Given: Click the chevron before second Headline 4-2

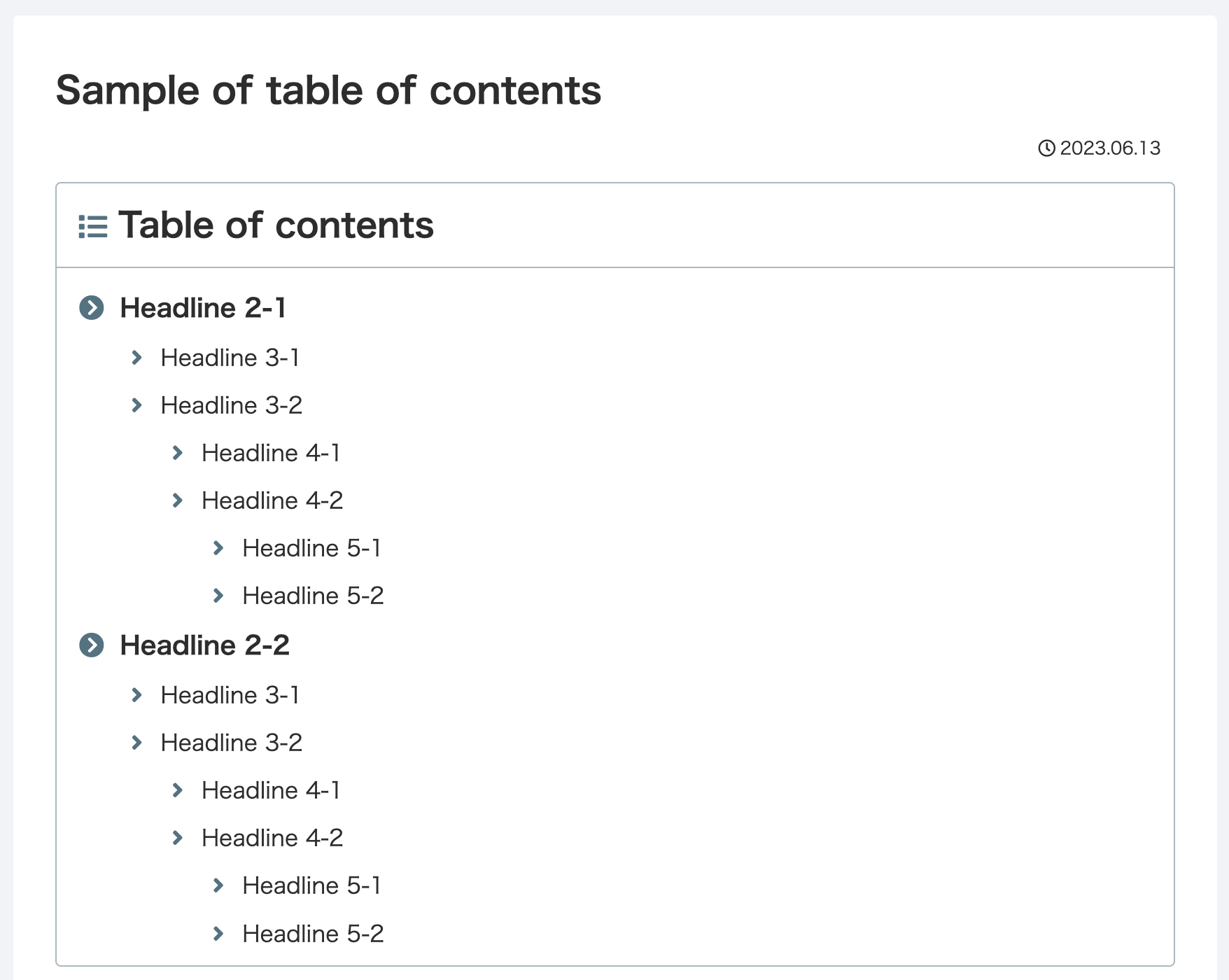Looking at the screenshot, I should tap(178, 838).
